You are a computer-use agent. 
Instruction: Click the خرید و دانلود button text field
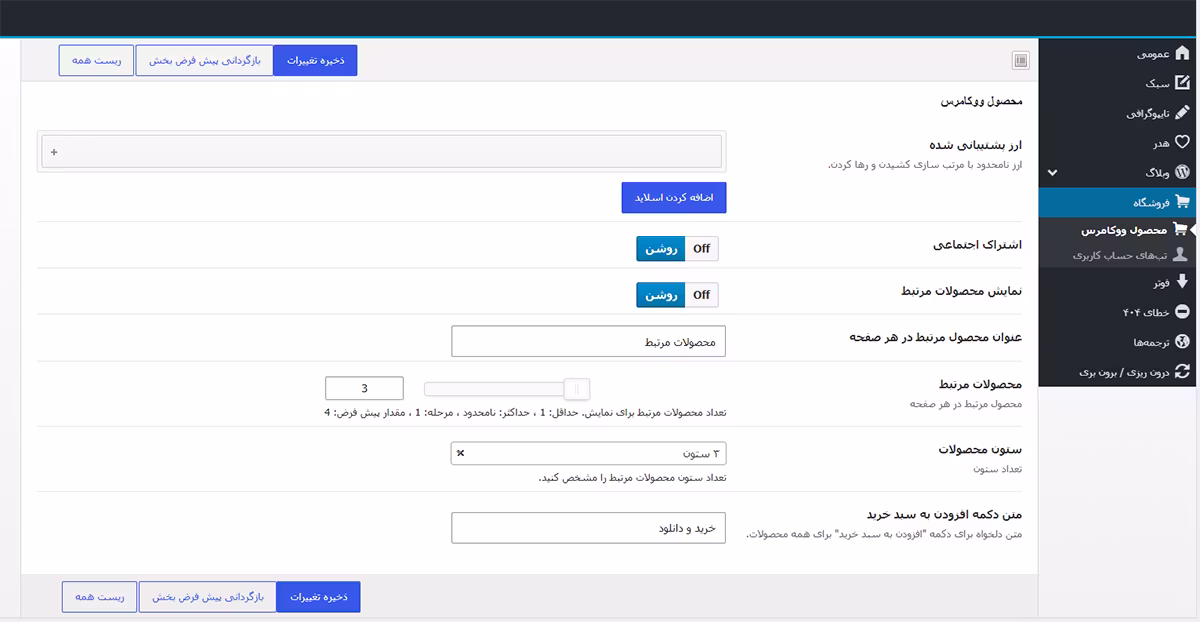(x=588, y=528)
